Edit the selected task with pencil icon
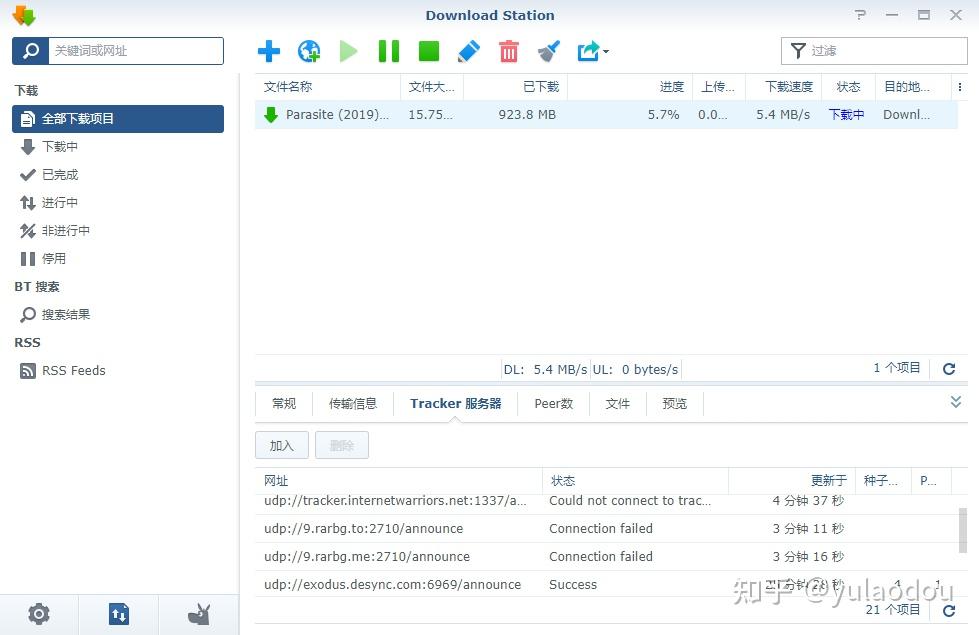Viewport: 979px width, 635px height. coord(468,51)
